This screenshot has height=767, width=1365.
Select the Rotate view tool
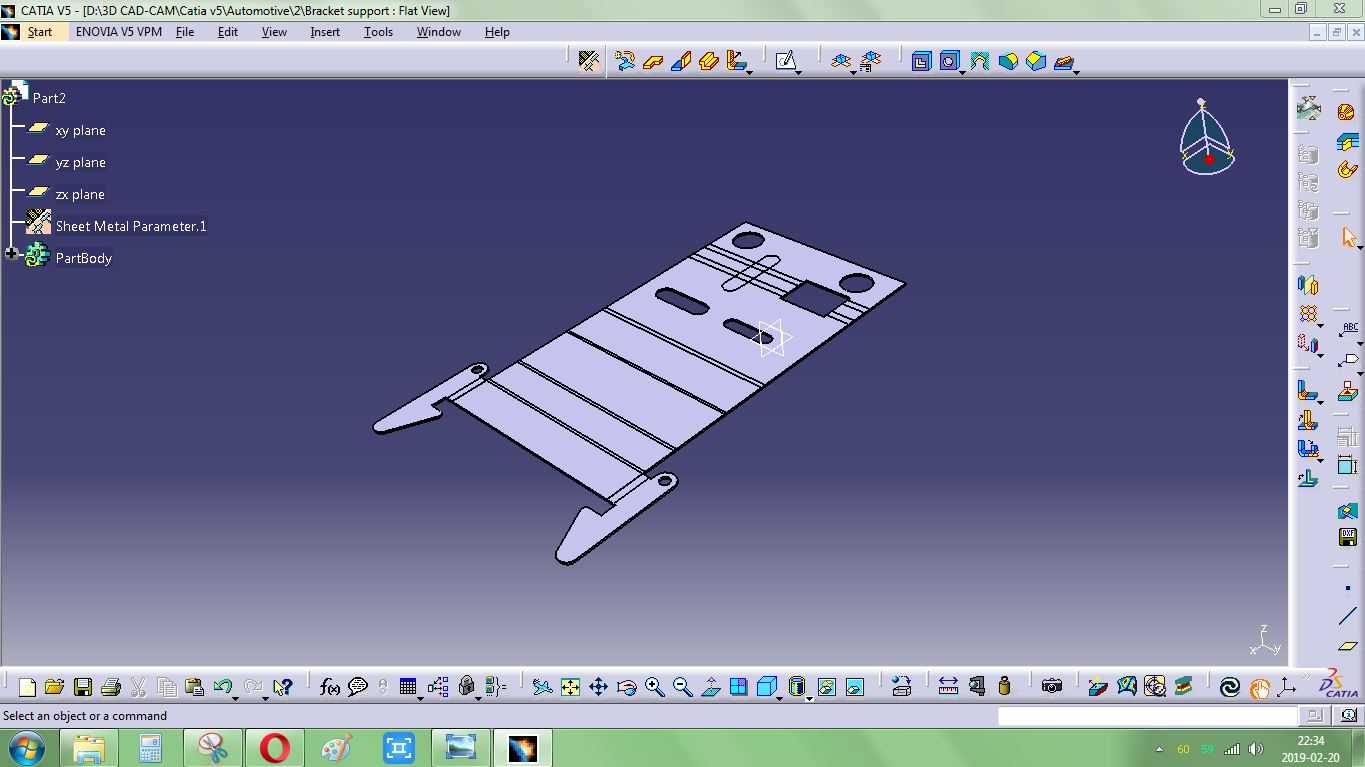click(x=626, y=687)
